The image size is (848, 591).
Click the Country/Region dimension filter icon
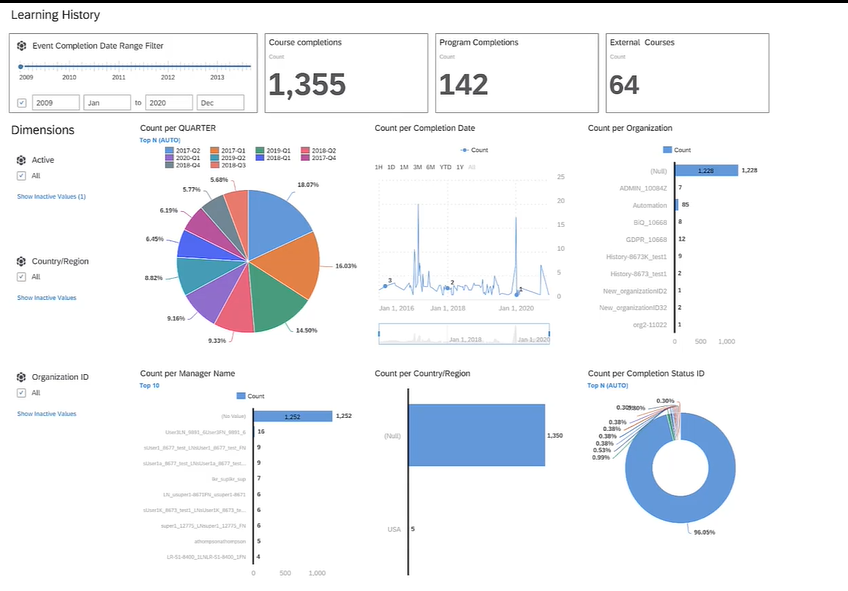click(x=21, y=261)
